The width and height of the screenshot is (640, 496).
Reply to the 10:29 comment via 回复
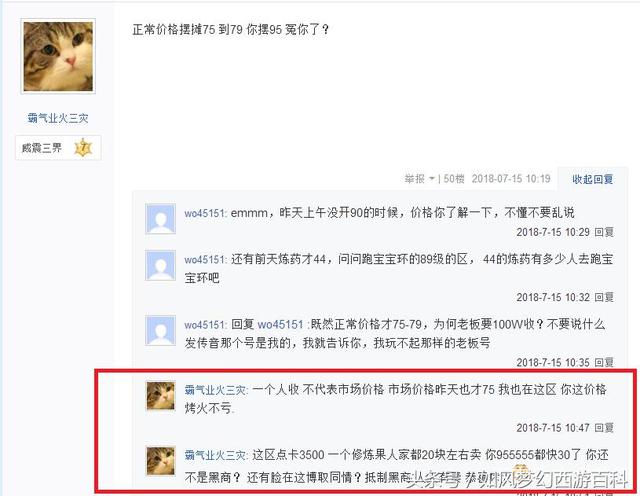click(x=604, y=232)
